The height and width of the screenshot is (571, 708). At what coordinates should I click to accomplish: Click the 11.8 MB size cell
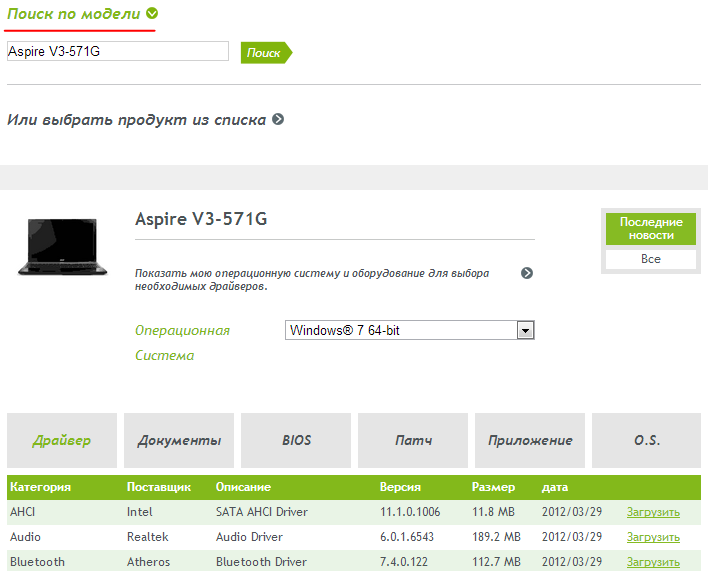point(493,512)
